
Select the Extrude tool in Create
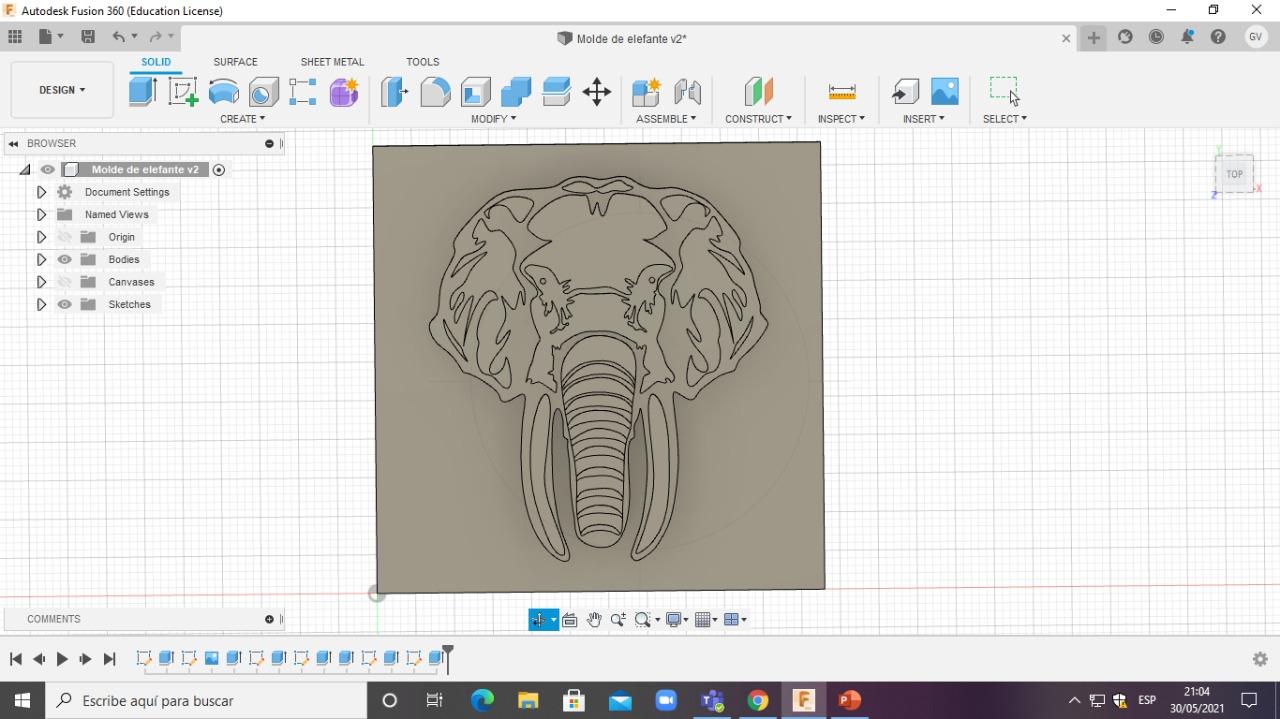pyautogui.click(x=143, y=91)
